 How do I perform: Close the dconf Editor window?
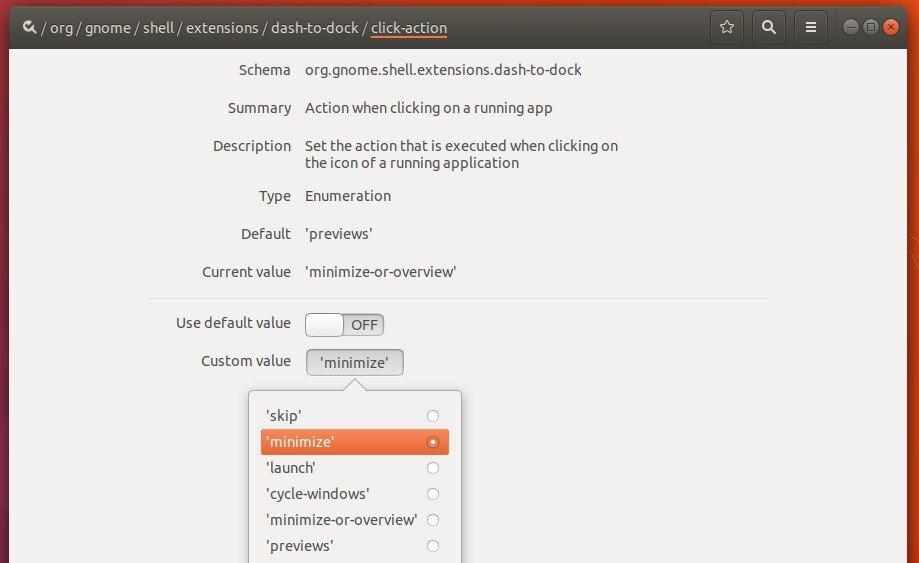(892, 28)
